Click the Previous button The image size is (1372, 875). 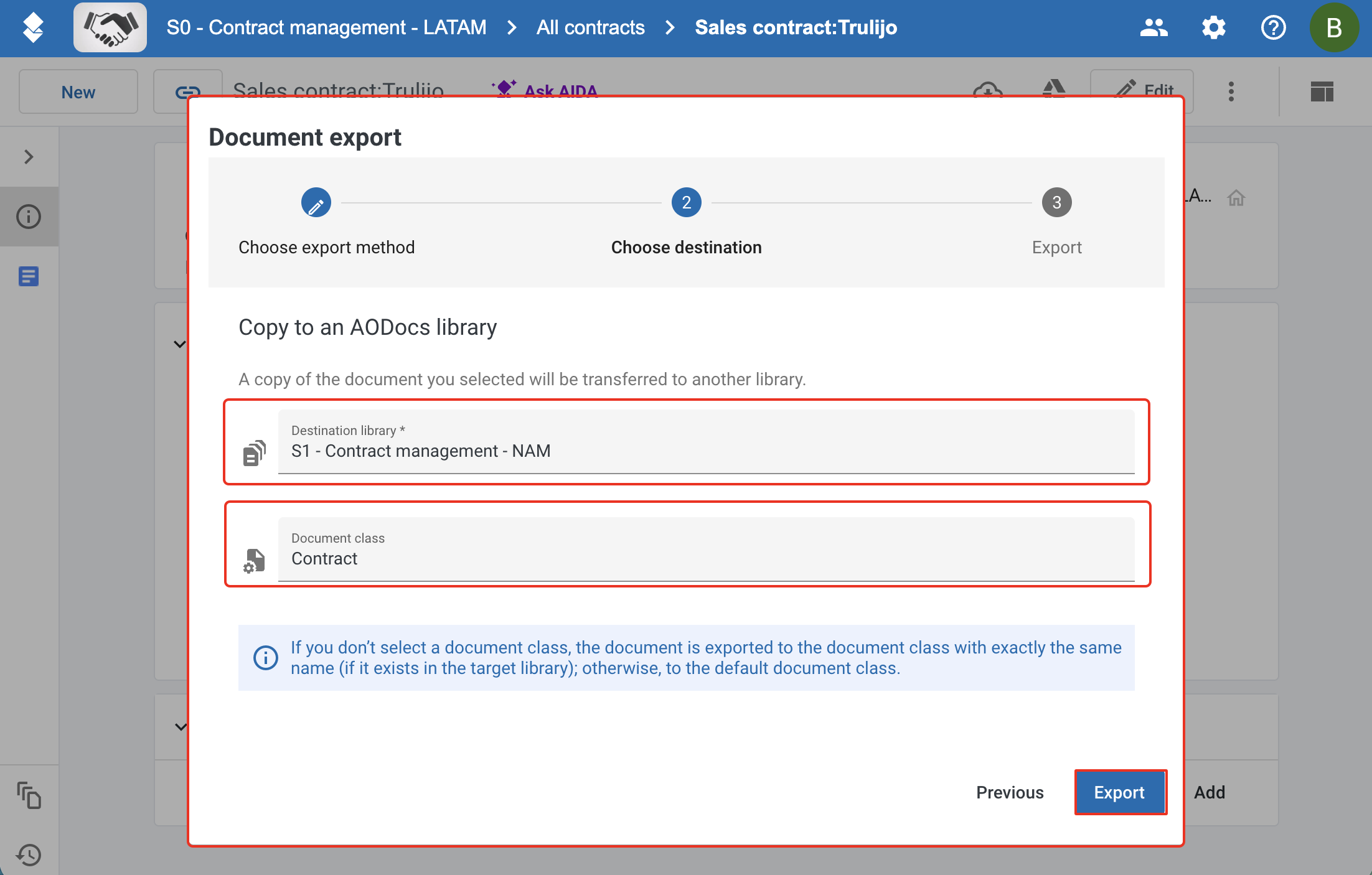(1010, 792)
